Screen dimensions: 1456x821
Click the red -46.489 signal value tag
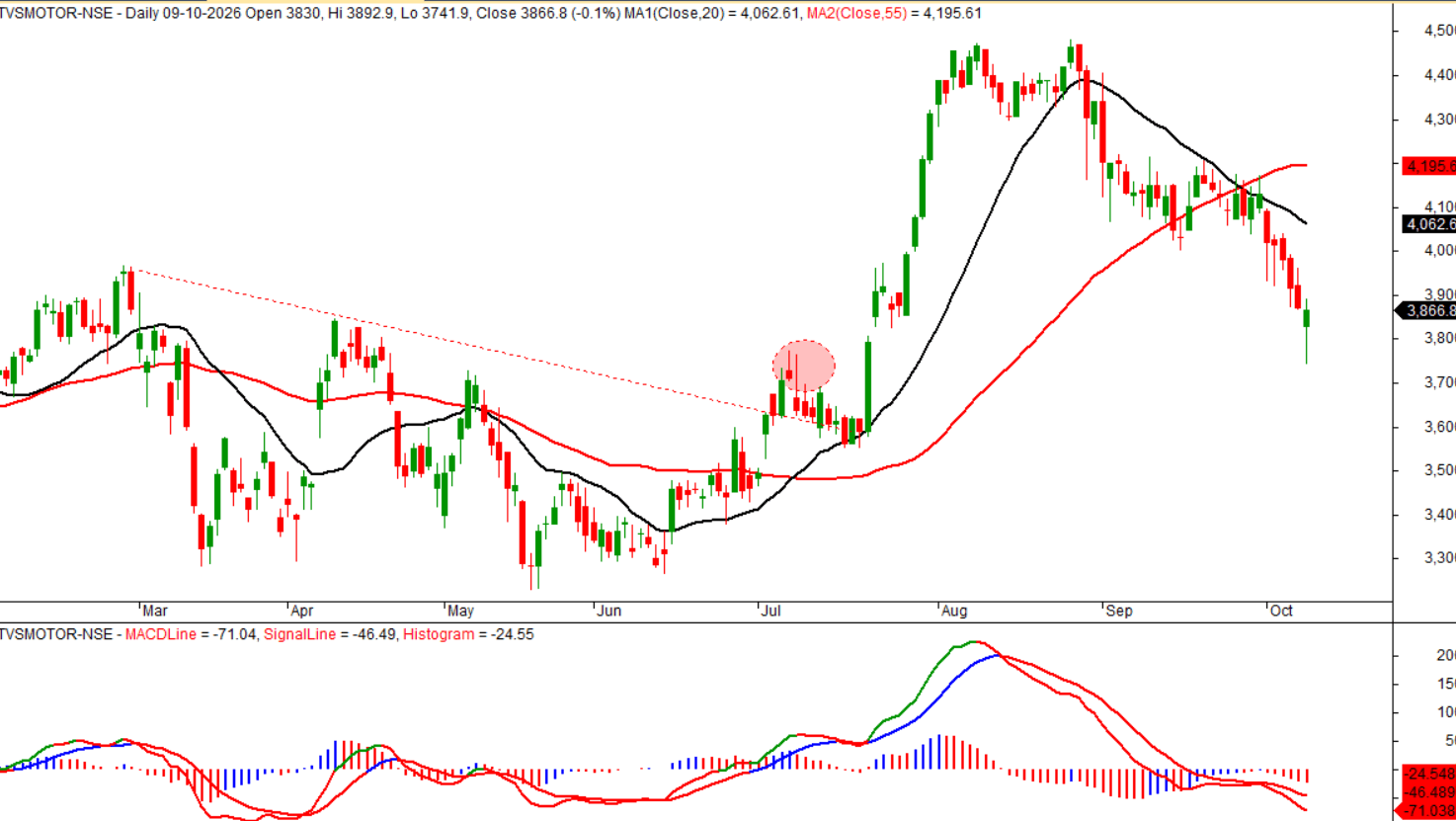[1429, 792]
